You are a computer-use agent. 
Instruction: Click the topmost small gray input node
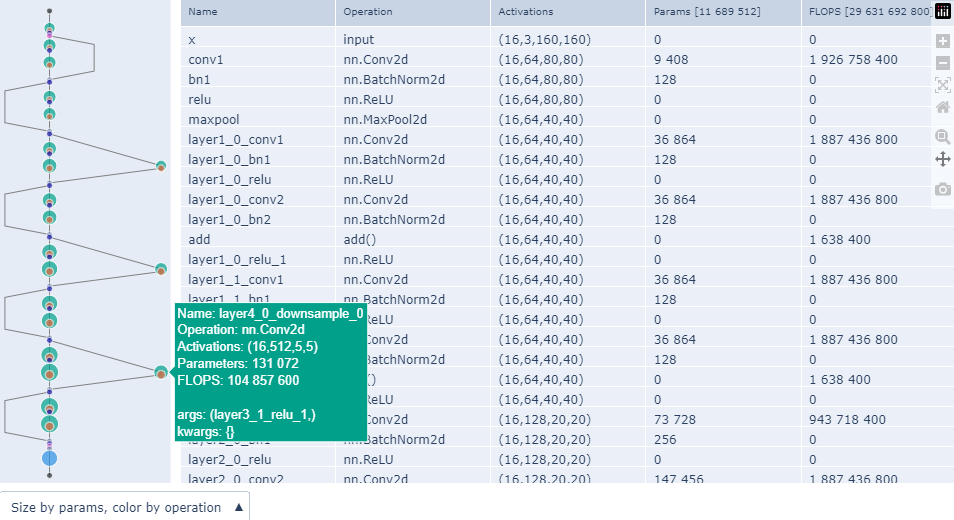[49, 11]
